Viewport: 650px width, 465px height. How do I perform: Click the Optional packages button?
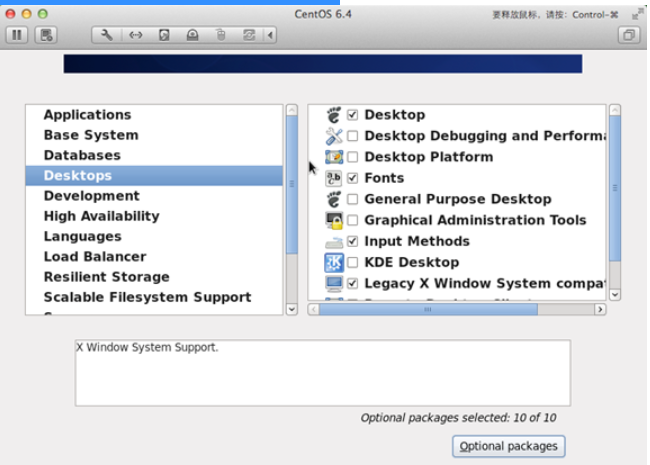pyautogui.click(x=509, y=446)
